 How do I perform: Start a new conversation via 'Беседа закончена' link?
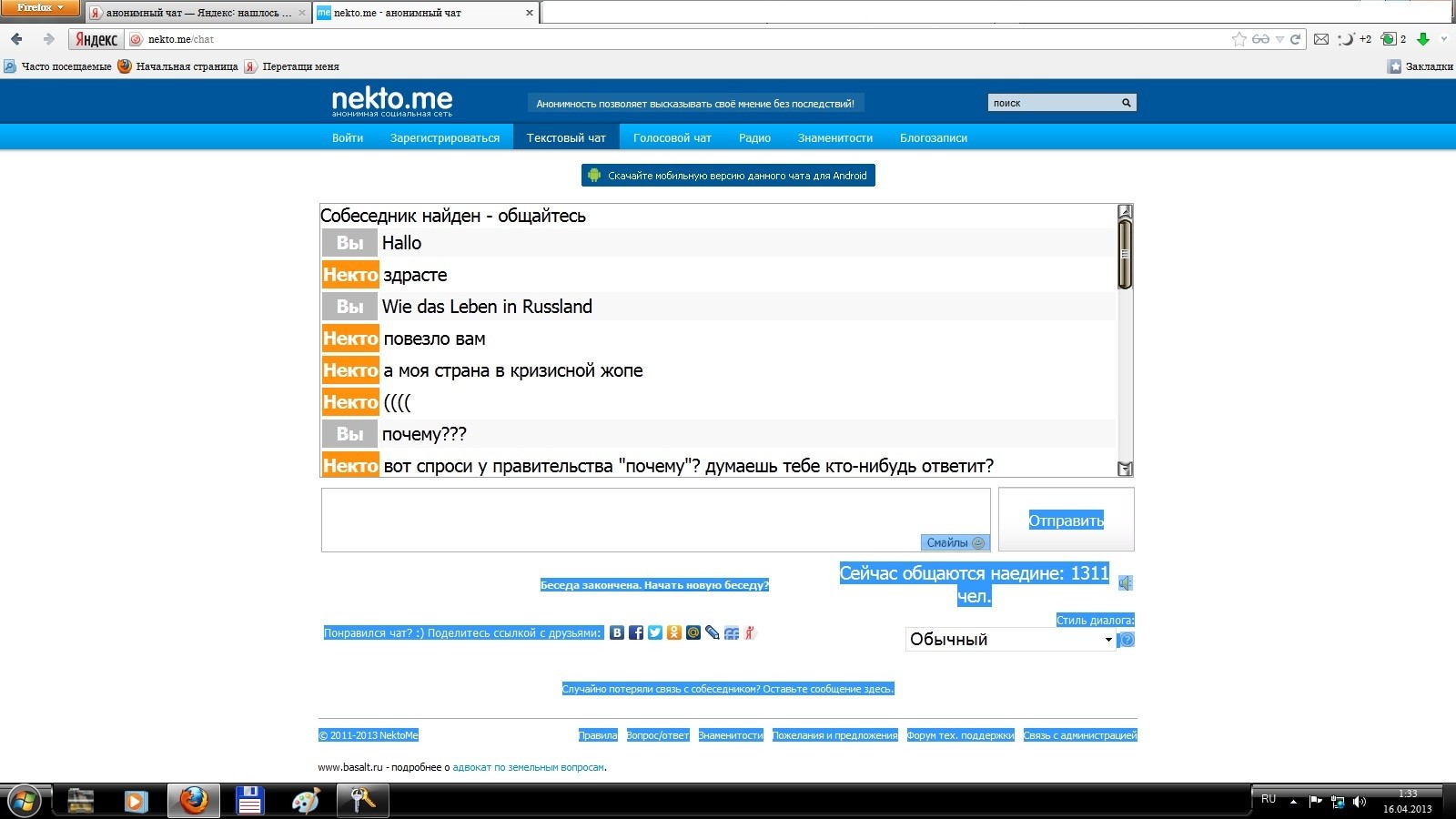(654, 585)
